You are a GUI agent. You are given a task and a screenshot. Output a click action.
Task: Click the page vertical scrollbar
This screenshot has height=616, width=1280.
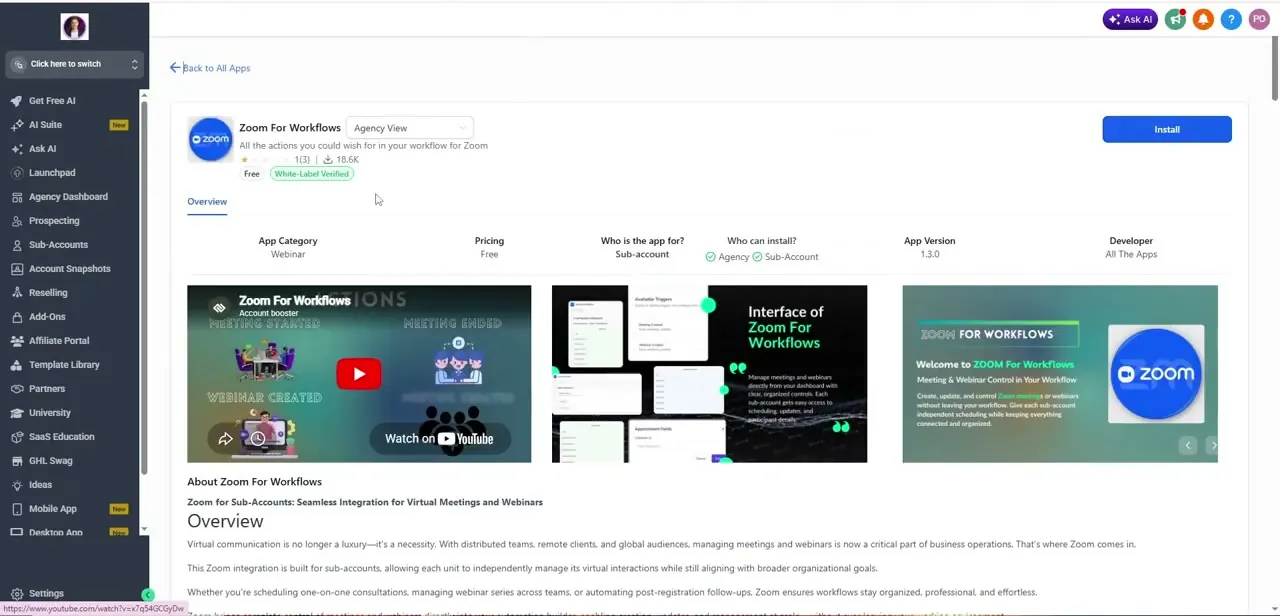click(x=1275, y=70)
